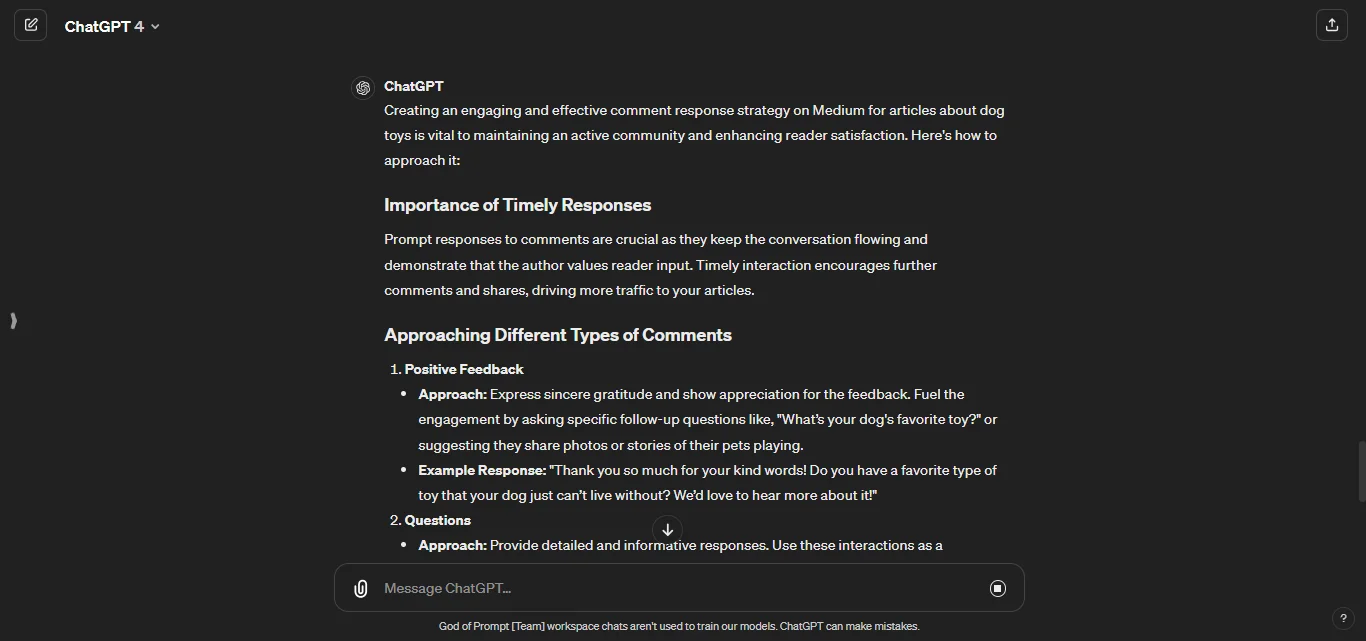Click the Questions numbered list entry
This screenshot has width=1366, height=641.
tap(437, 520)
